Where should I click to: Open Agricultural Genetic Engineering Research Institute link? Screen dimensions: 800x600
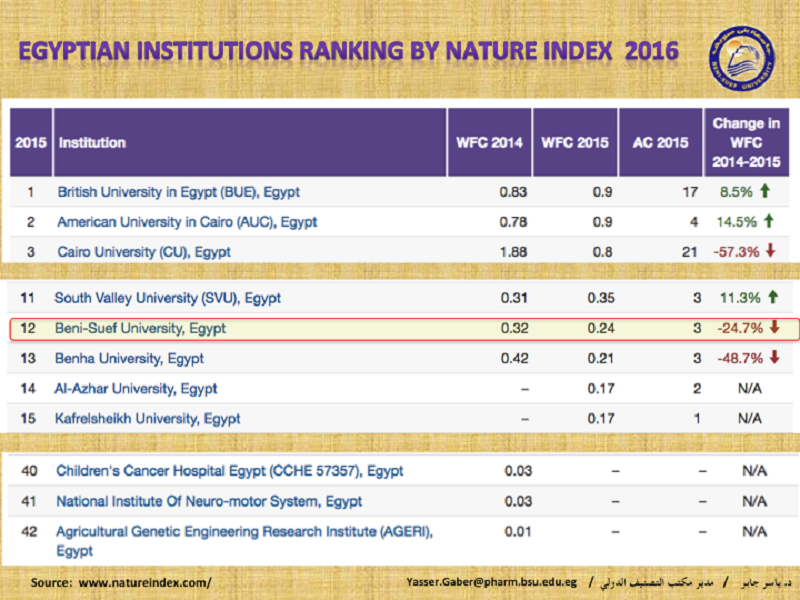coord(245,541)
